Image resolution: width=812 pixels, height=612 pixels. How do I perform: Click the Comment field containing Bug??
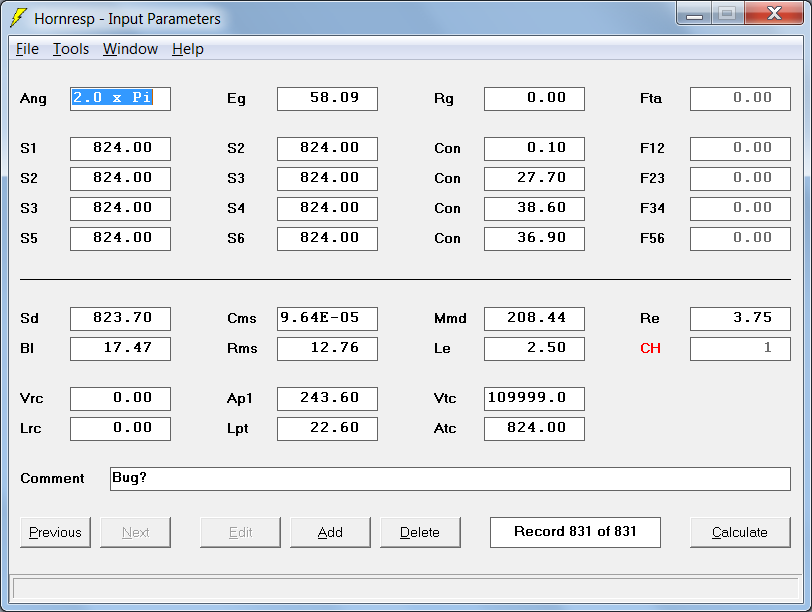(451, 479)
